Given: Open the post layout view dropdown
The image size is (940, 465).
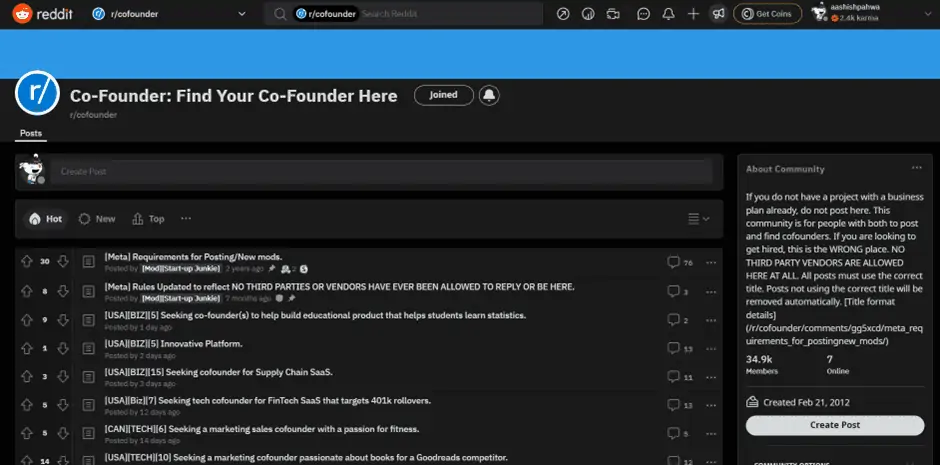Looking at the screenshot, I should click(x=699, y=219).
